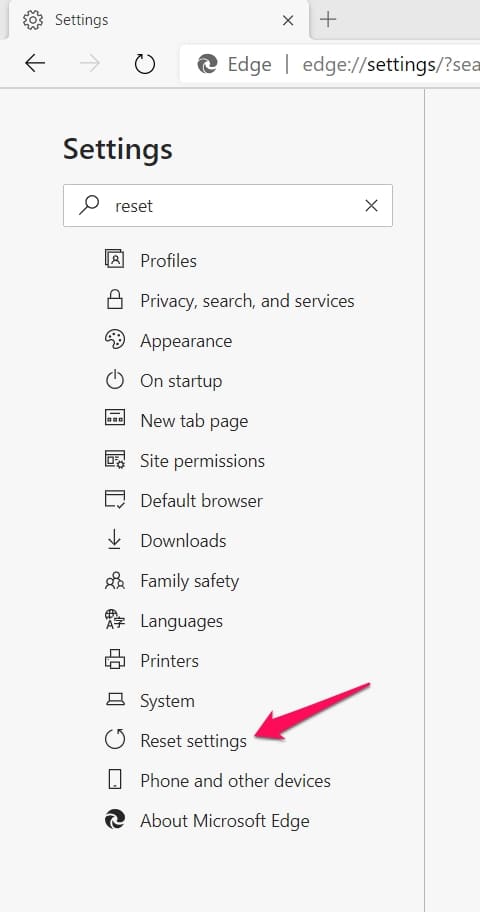Click the Printers icon
This screenshot has width=480, height=912.
click(115, 660)
